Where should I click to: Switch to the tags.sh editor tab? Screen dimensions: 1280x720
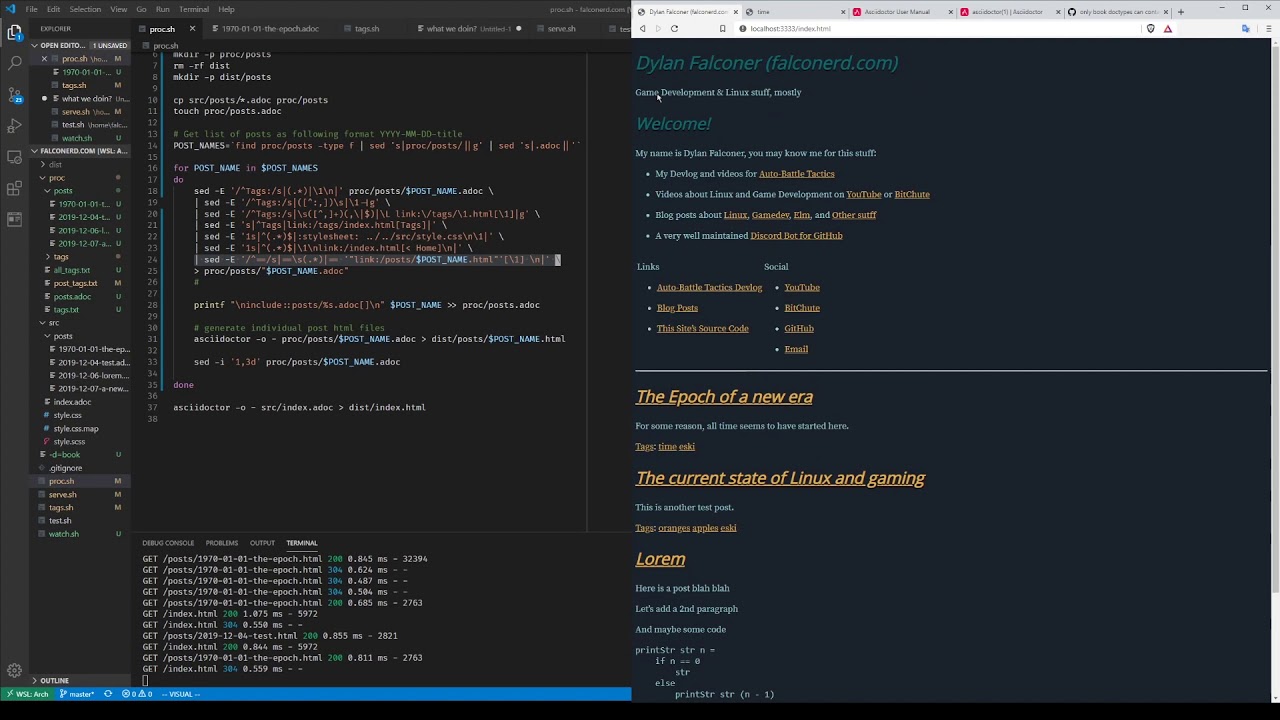367,29
